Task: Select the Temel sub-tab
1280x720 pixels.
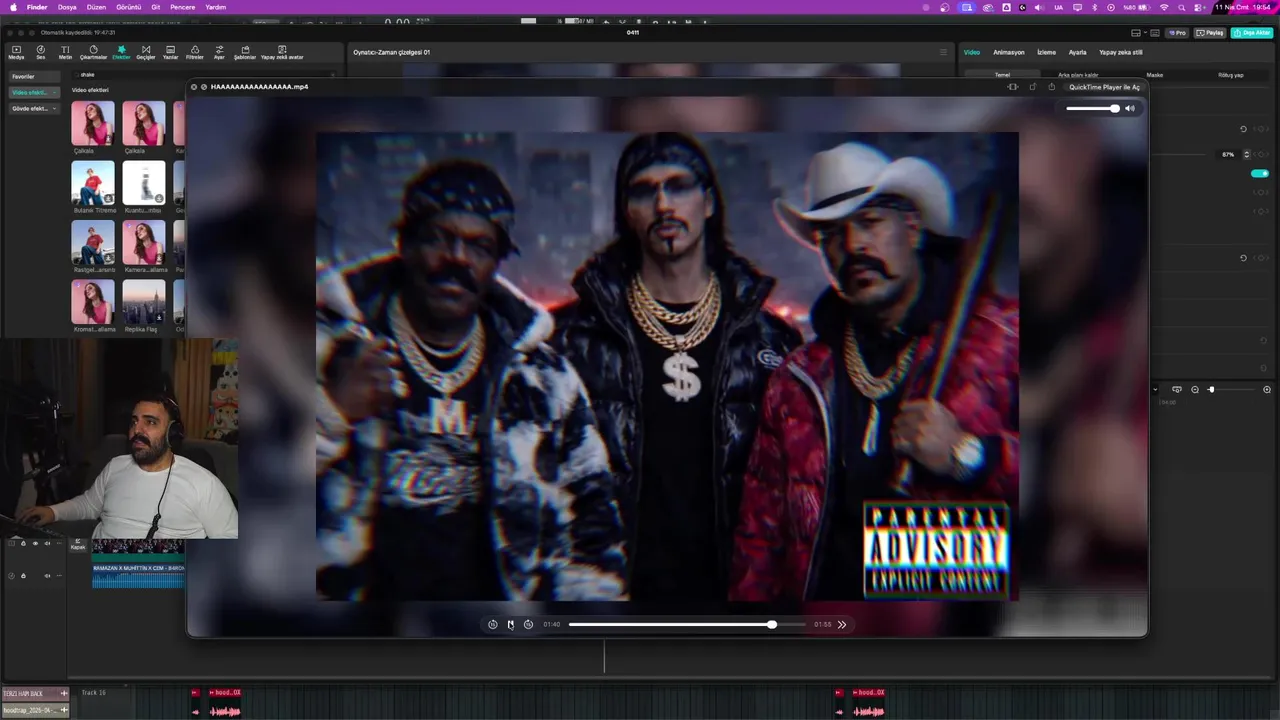Action: click(x=1002, y=75)
